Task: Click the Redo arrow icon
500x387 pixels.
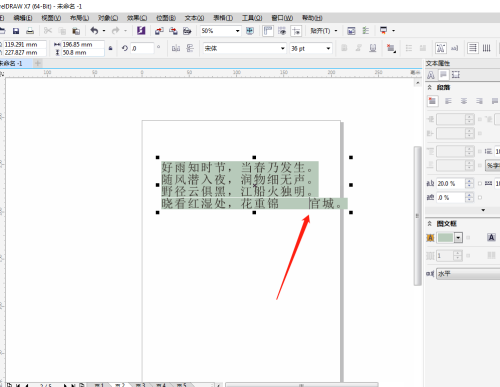Action: (116, 31)
